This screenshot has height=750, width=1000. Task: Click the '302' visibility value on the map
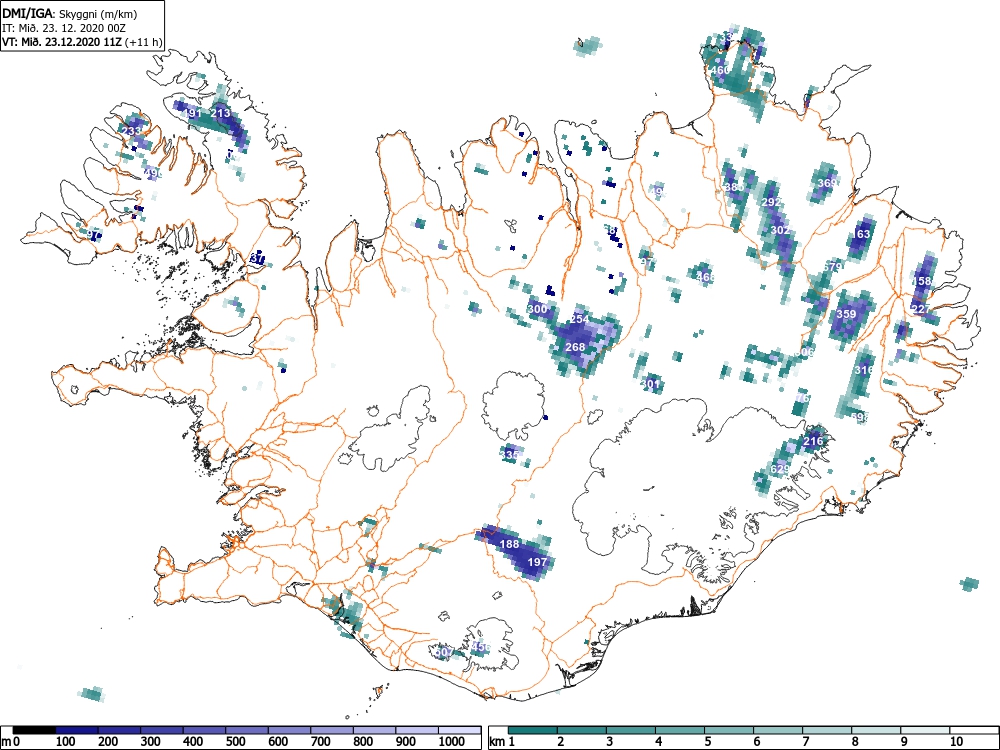coord(780,230)
